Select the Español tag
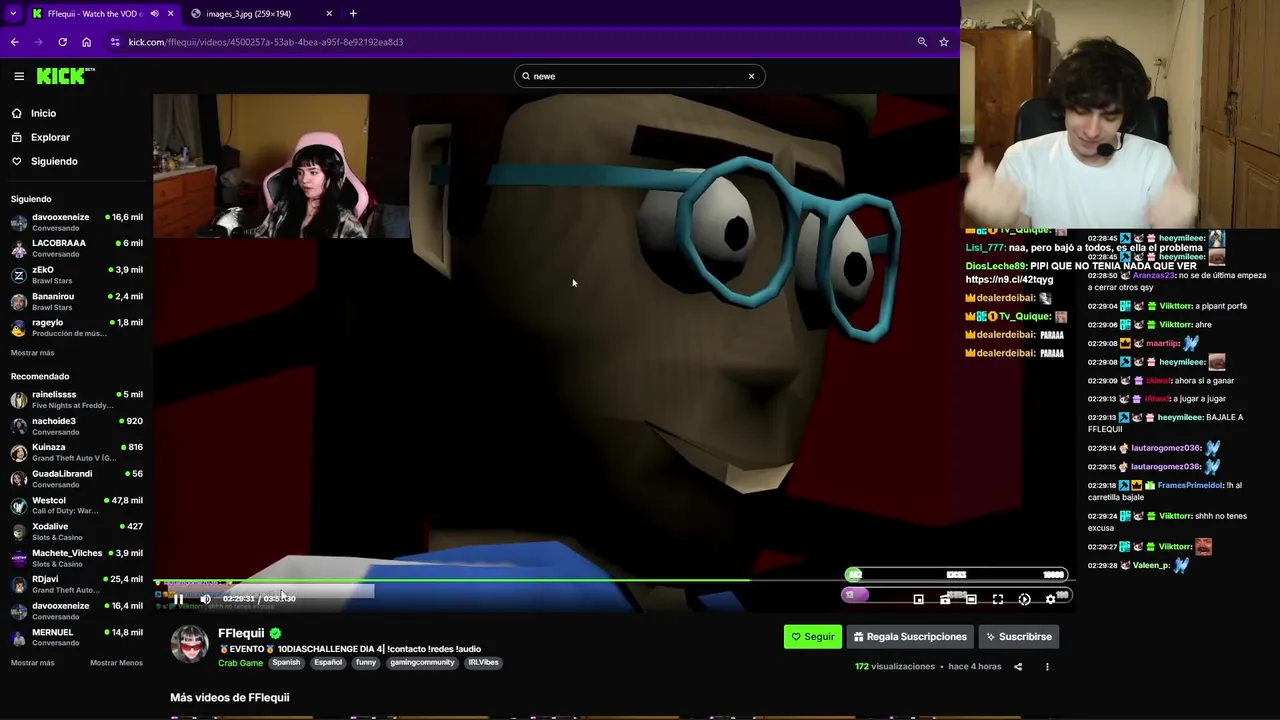1280x720 pixels. click(x=328, y=662)
